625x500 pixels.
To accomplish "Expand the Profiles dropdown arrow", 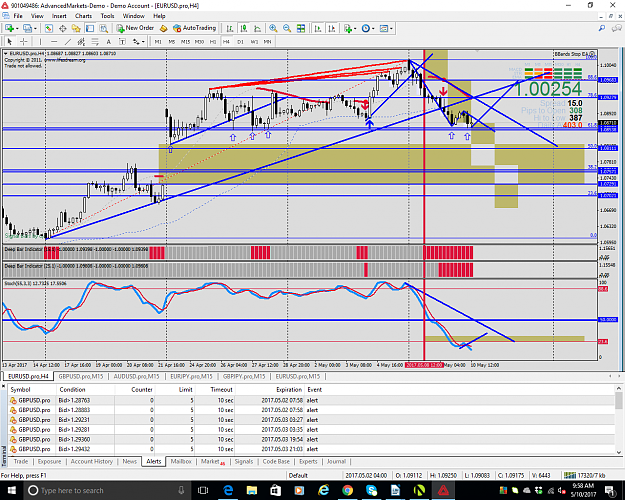I will point(35,28).
